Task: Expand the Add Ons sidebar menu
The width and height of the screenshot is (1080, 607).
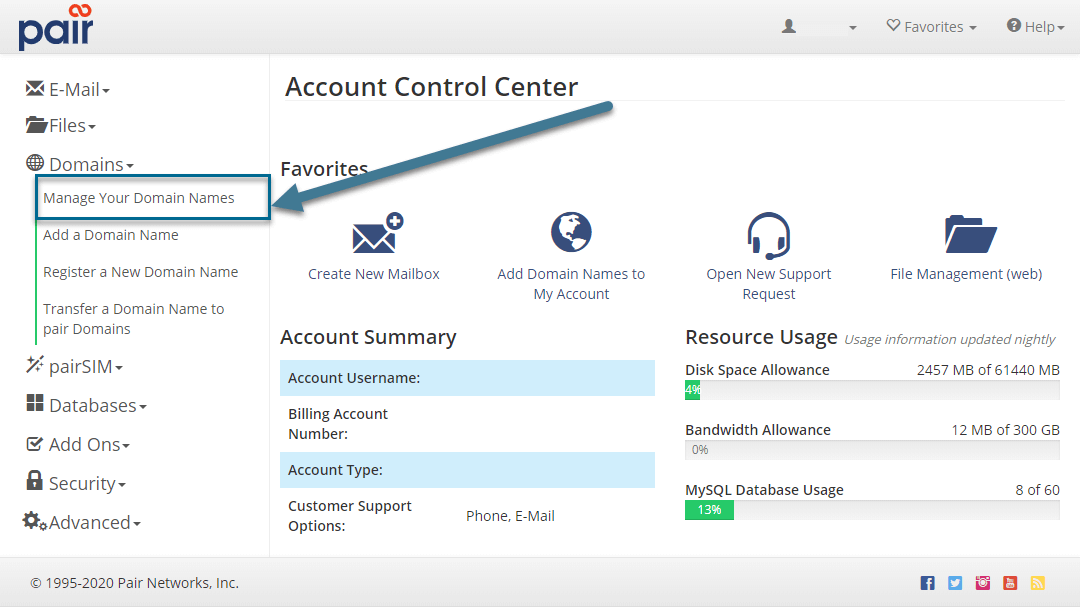Action: point(78,444)
